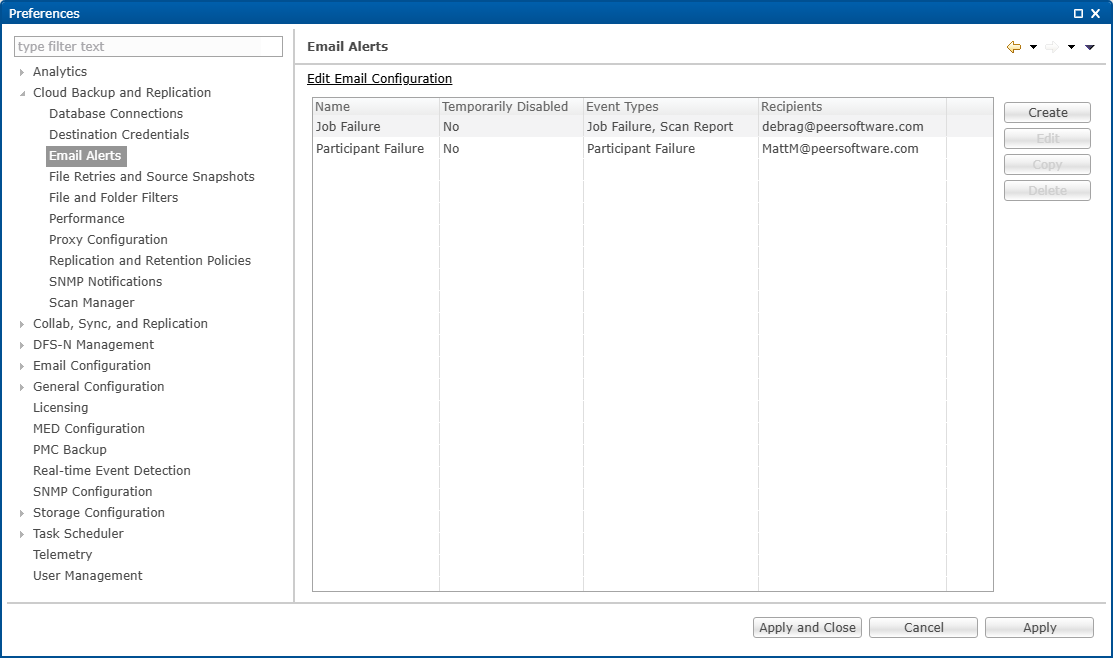Click the type filter text field
This screenshot has height=658, width=1113.
148,46
